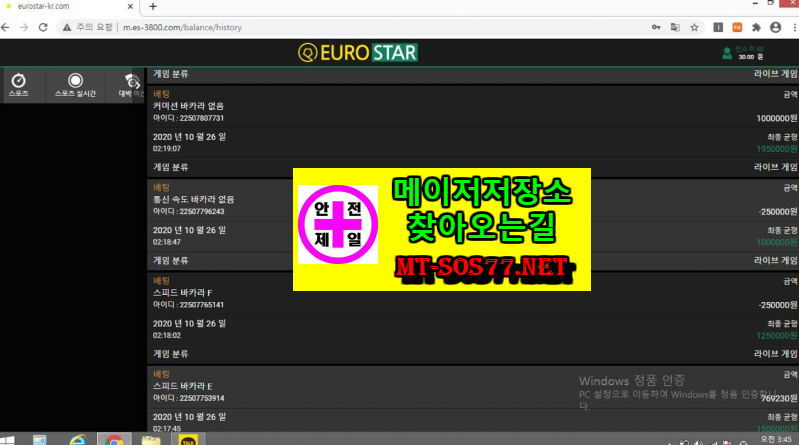Select ID 아이디 : 22507765141

click(x=188, y=305)
